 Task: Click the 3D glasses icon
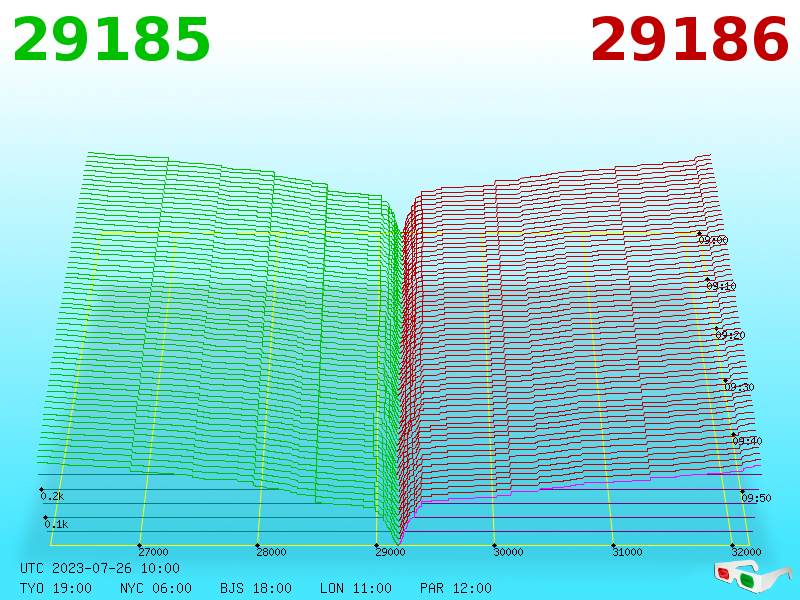[753, 576]
